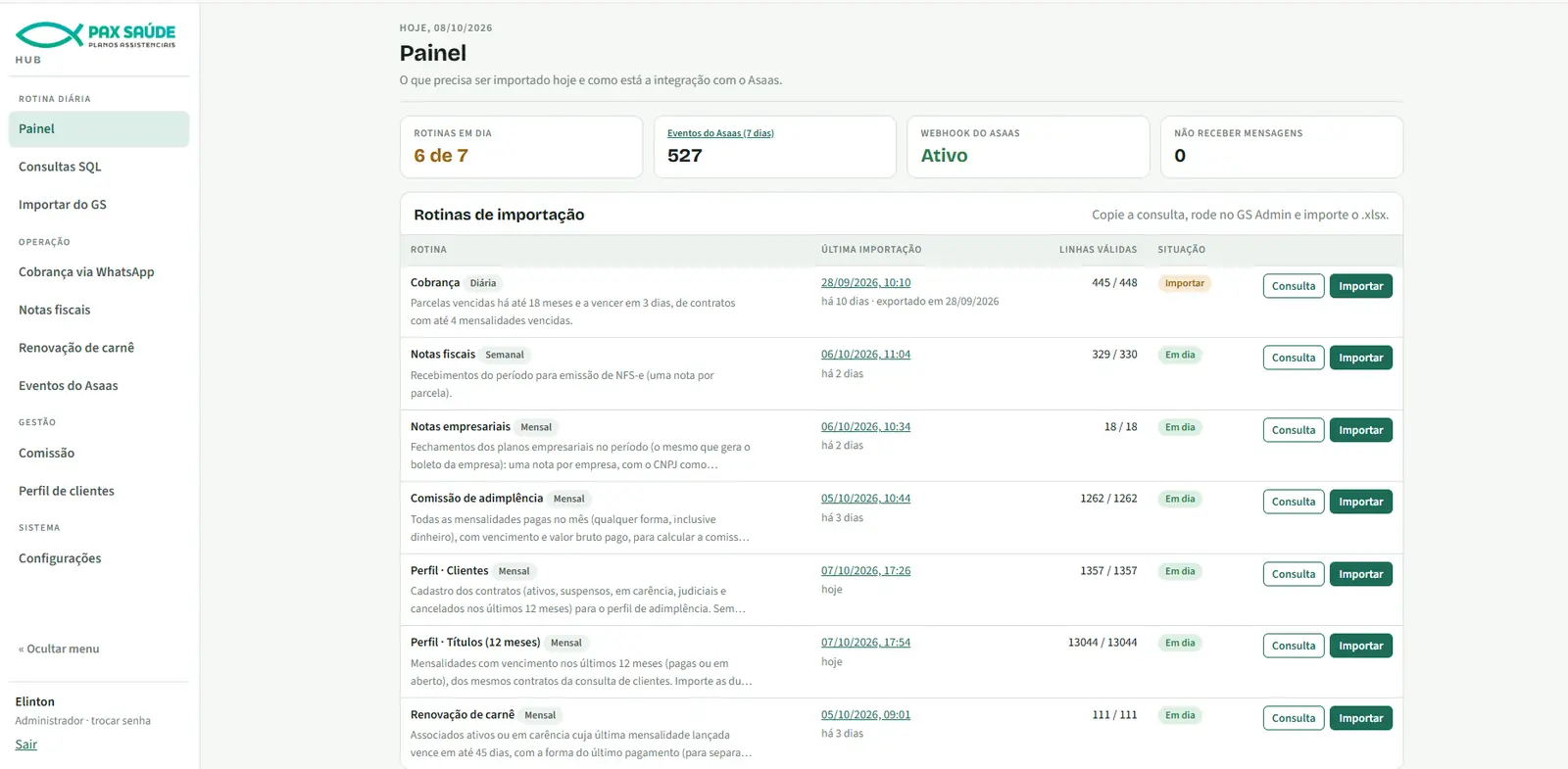The image size is (1568, 769).
Task: Click the Sair logout link
Action: (26, 745)
